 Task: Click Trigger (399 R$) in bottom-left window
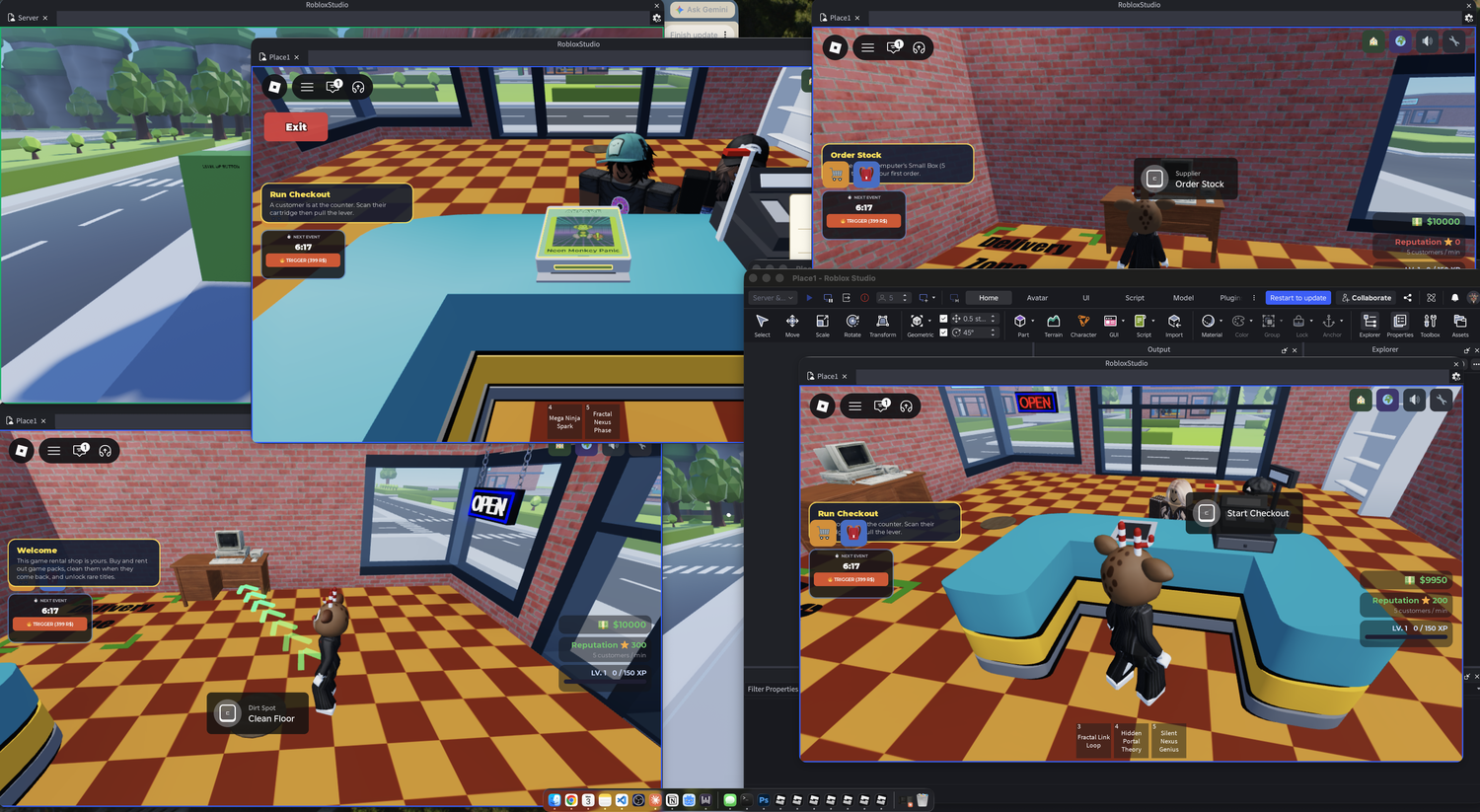(50, 625)
